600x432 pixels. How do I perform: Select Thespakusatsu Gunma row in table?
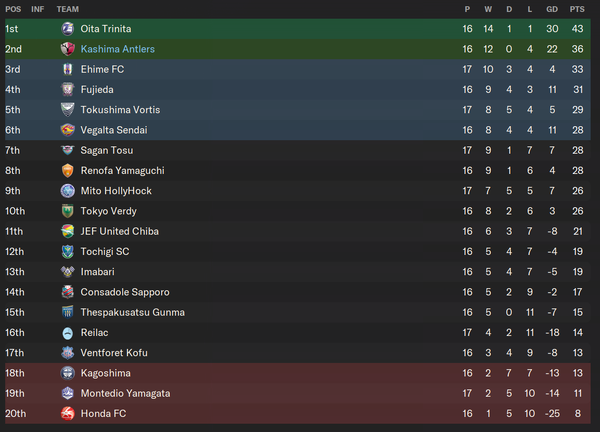point(298,313)
